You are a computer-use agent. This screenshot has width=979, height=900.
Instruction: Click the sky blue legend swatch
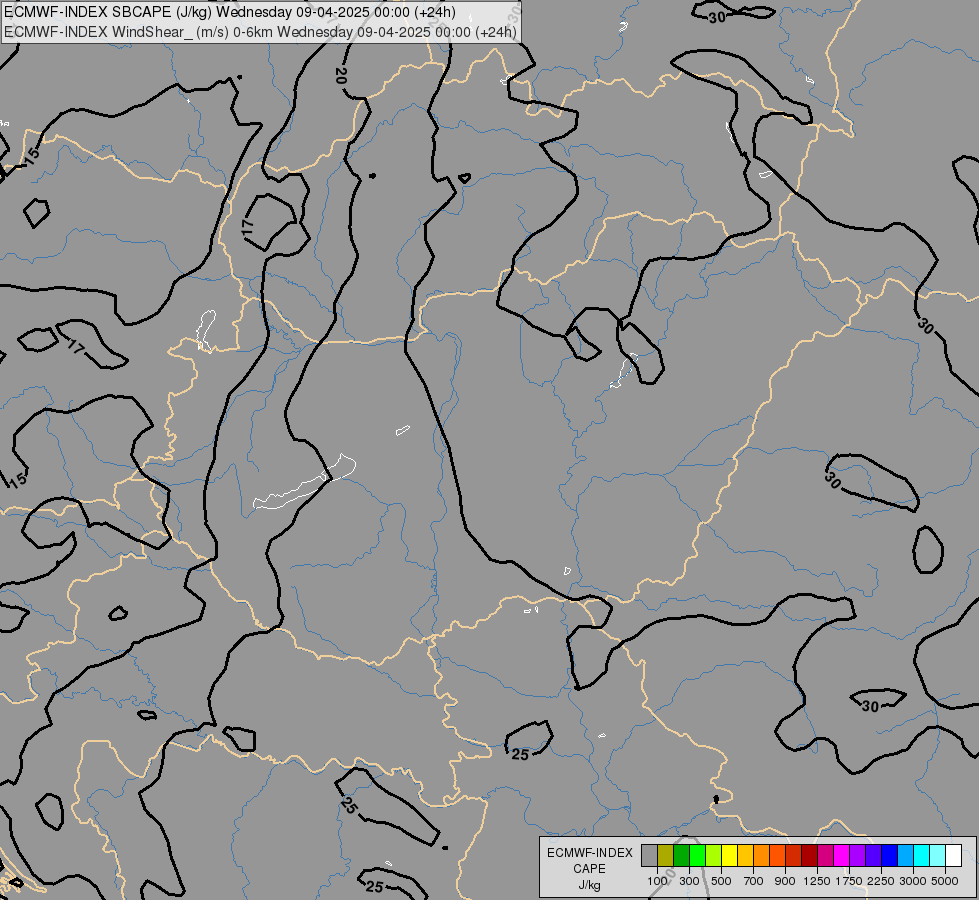(x=905, y=855)
